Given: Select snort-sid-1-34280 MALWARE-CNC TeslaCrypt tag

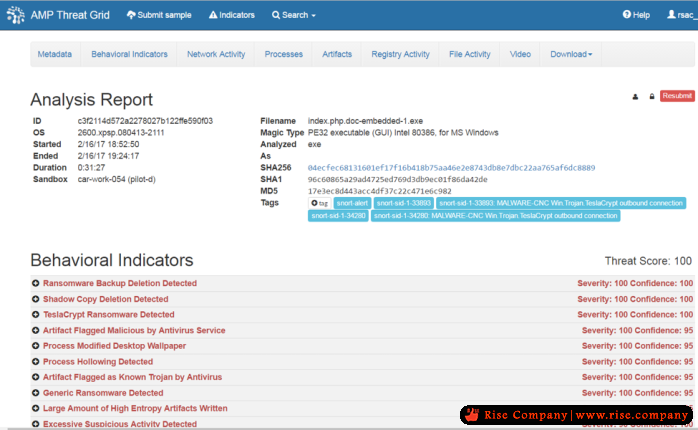Looking at the screenshot, I should tap(495, 216).
